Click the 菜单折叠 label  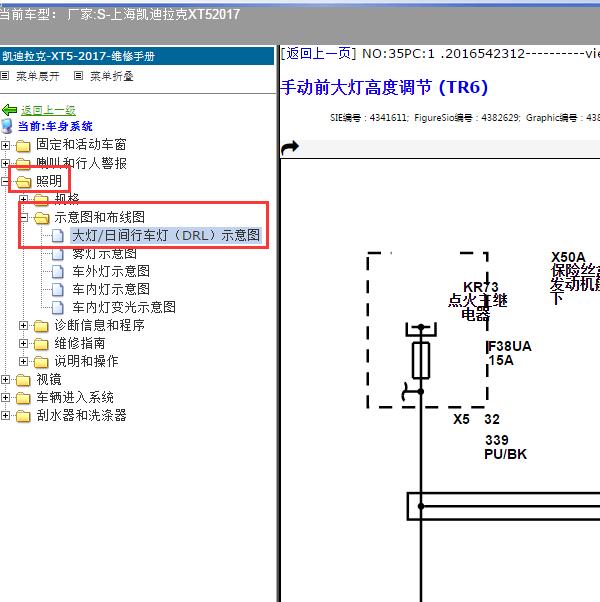[112, 76]
